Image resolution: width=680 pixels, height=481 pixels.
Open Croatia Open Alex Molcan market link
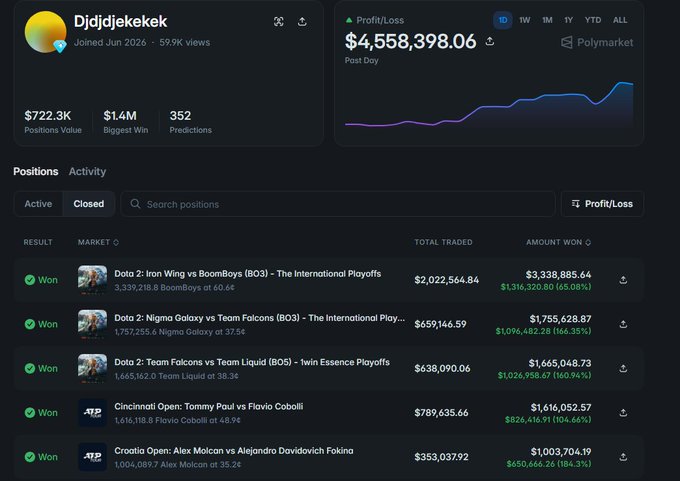[x=234, y=451]
